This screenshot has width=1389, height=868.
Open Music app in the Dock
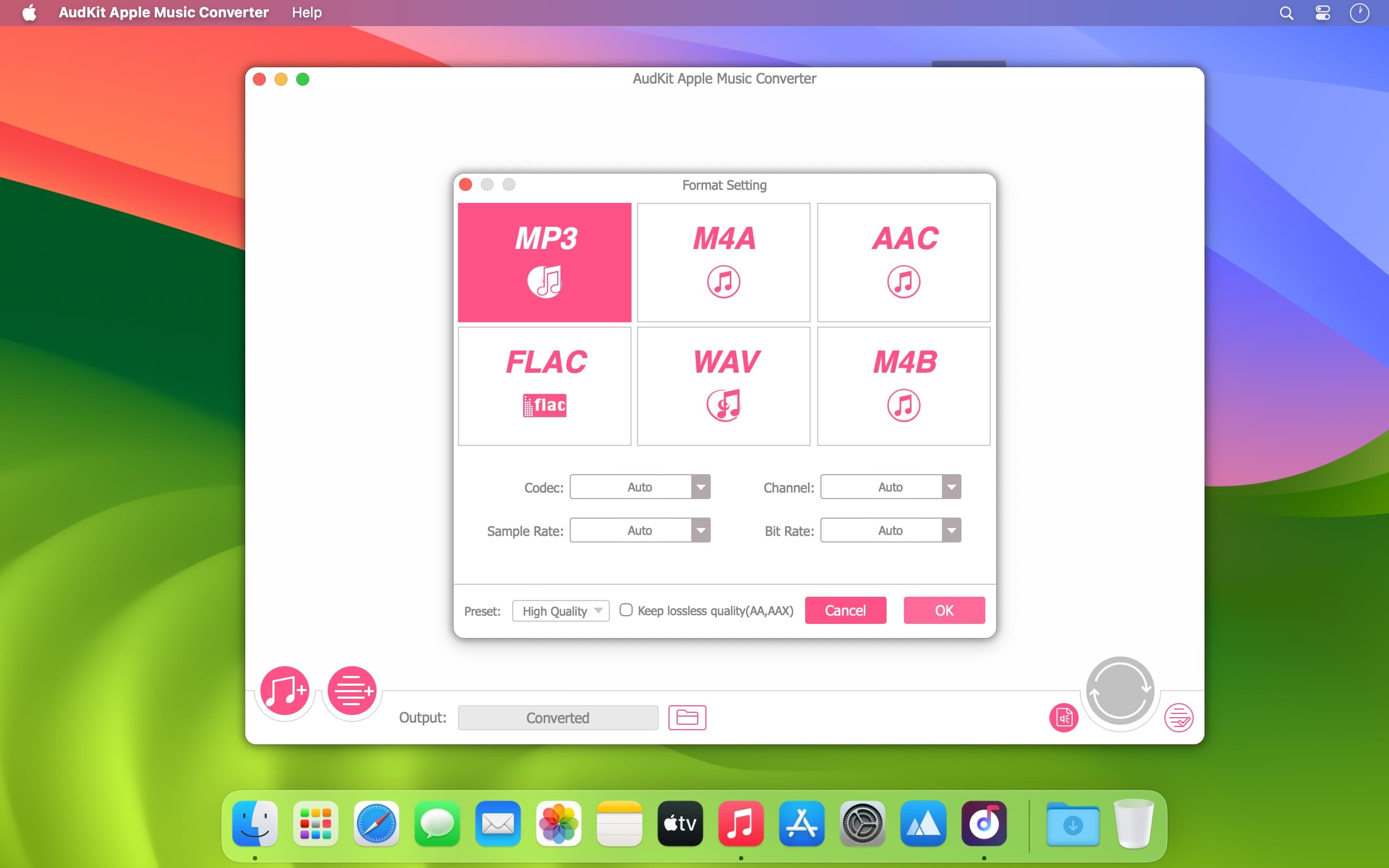[741, 823]
